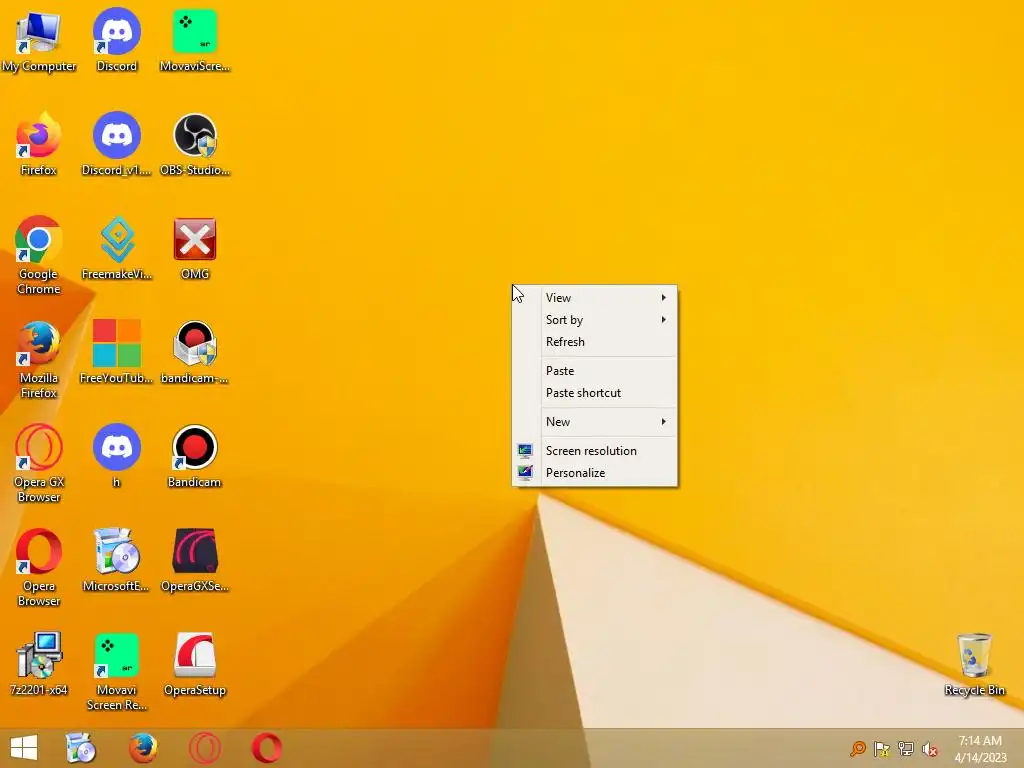Launch Firefox from the taskbar
Image resolution: width=1024 pixels, height=768 pixels.
(x=143, y=748)
